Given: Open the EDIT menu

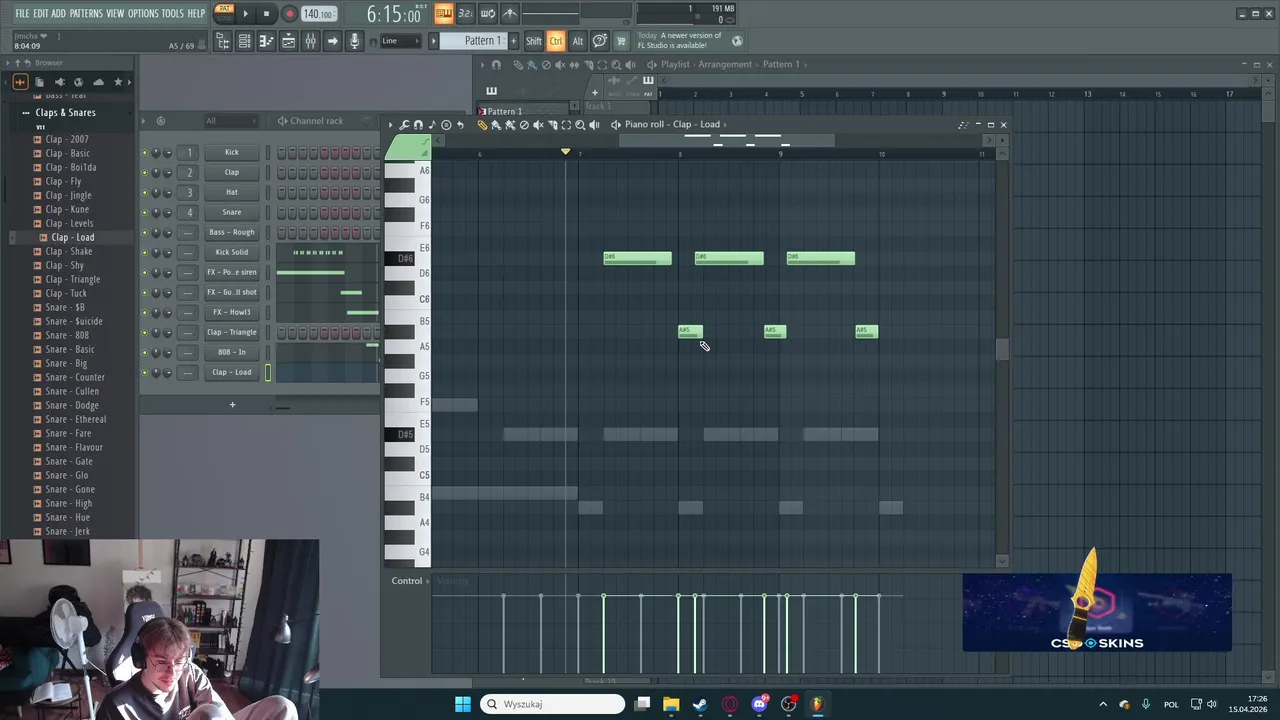Looking at the screenshot, I should [41, 13].
